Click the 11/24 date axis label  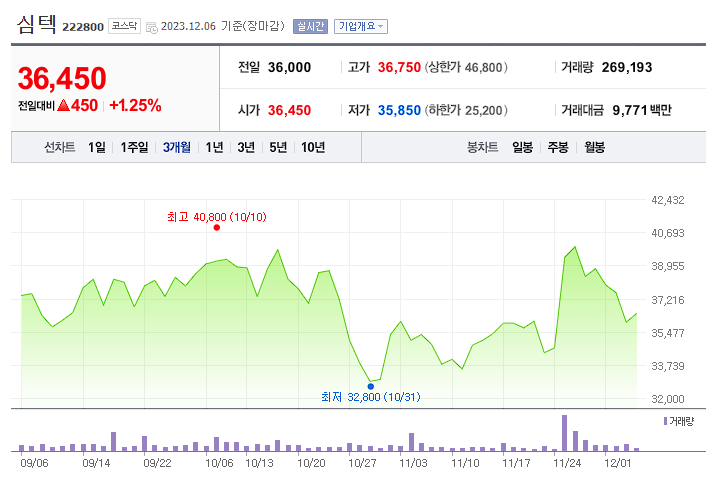(567, 463)
